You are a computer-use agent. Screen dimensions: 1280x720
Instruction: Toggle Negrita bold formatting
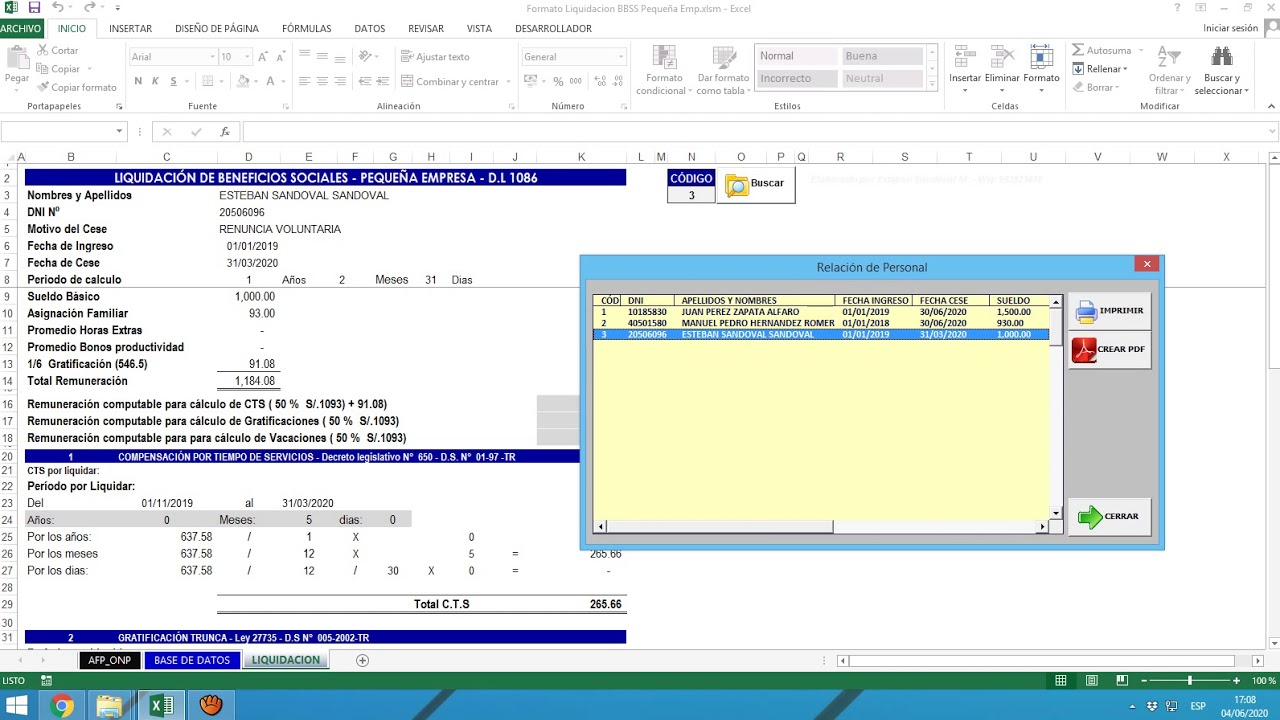pos(138,81)
